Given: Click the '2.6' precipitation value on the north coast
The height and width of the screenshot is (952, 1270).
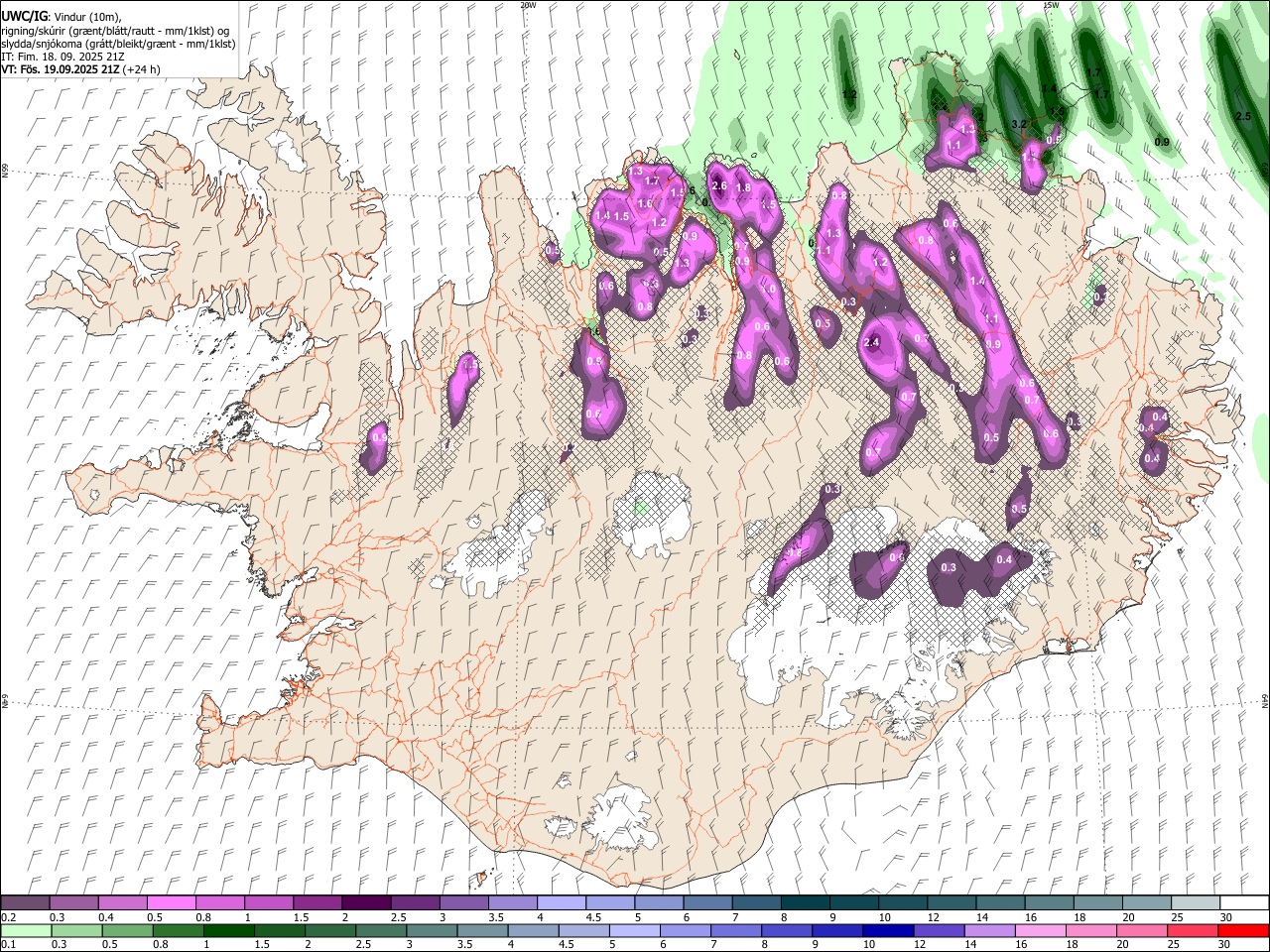Looking at the screenshot, I should click(x=720, y=186).
